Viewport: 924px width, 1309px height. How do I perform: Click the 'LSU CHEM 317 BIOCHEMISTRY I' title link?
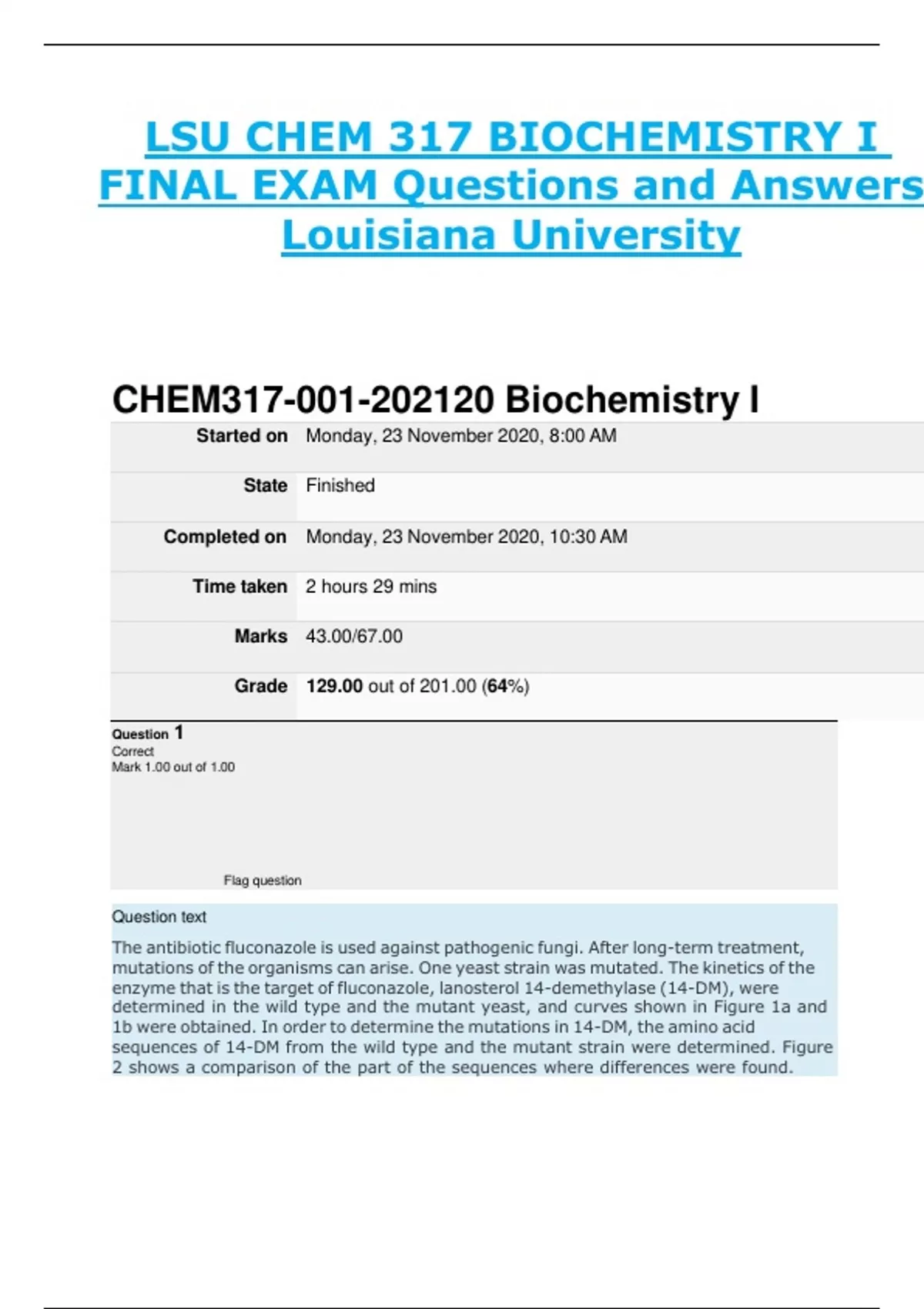(517, 137)
